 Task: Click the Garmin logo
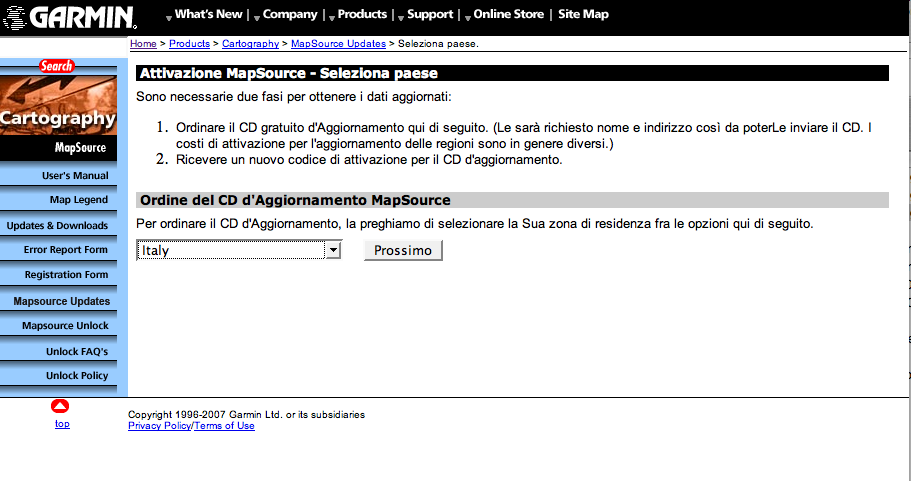[x=69, y=17]
